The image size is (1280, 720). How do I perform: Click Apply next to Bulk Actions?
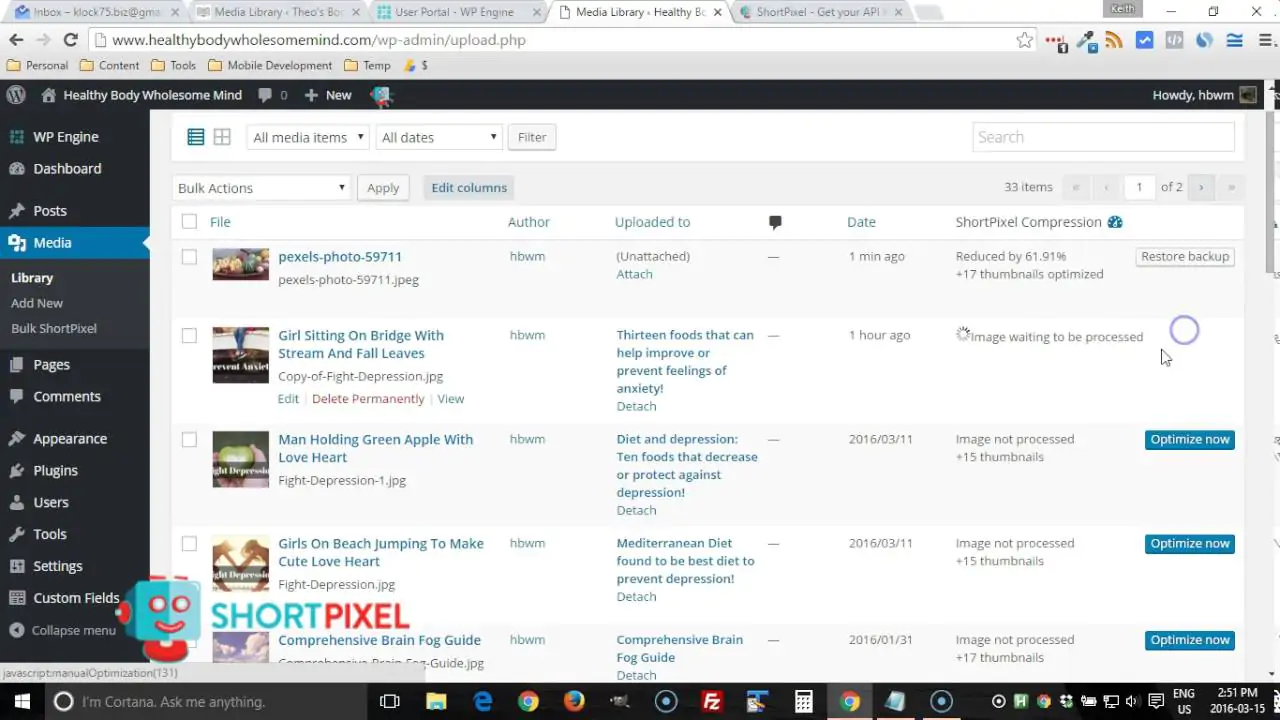(383, 188)
